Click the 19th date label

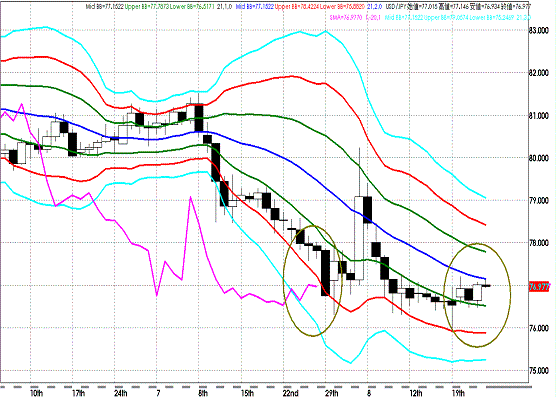tap(458, 393)
